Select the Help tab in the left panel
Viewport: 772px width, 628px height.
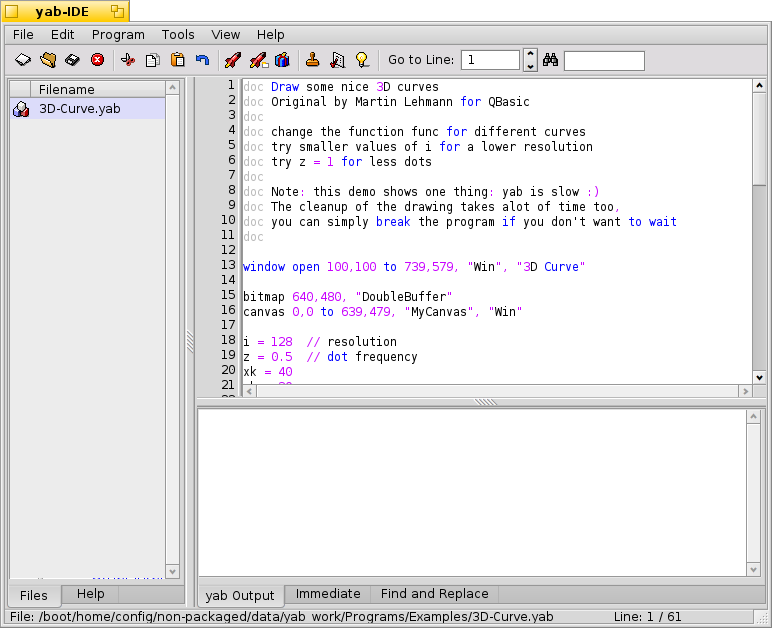pyautogui.click(x=91, y=594)
